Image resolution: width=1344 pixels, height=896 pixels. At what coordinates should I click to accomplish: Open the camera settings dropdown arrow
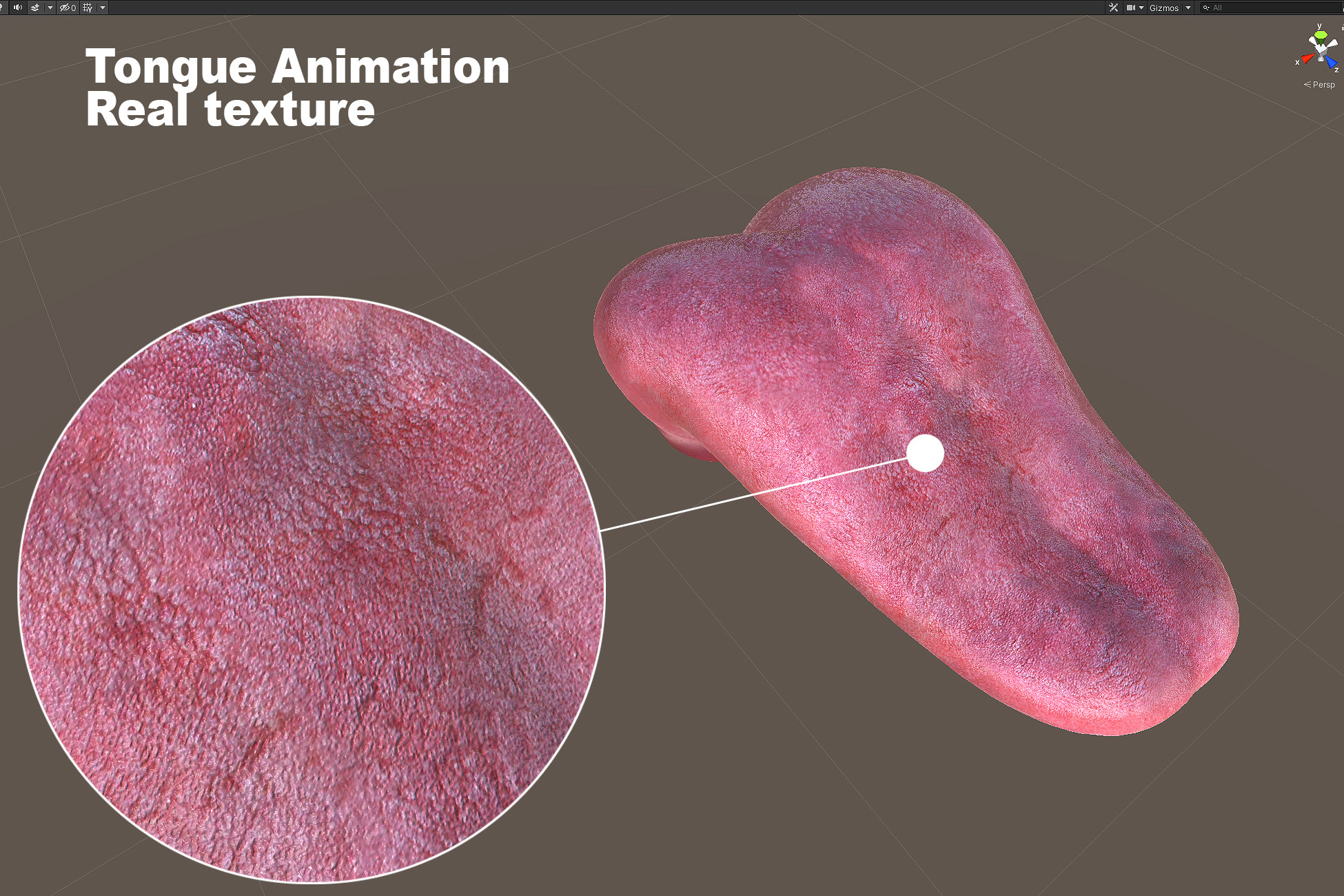1141,8
